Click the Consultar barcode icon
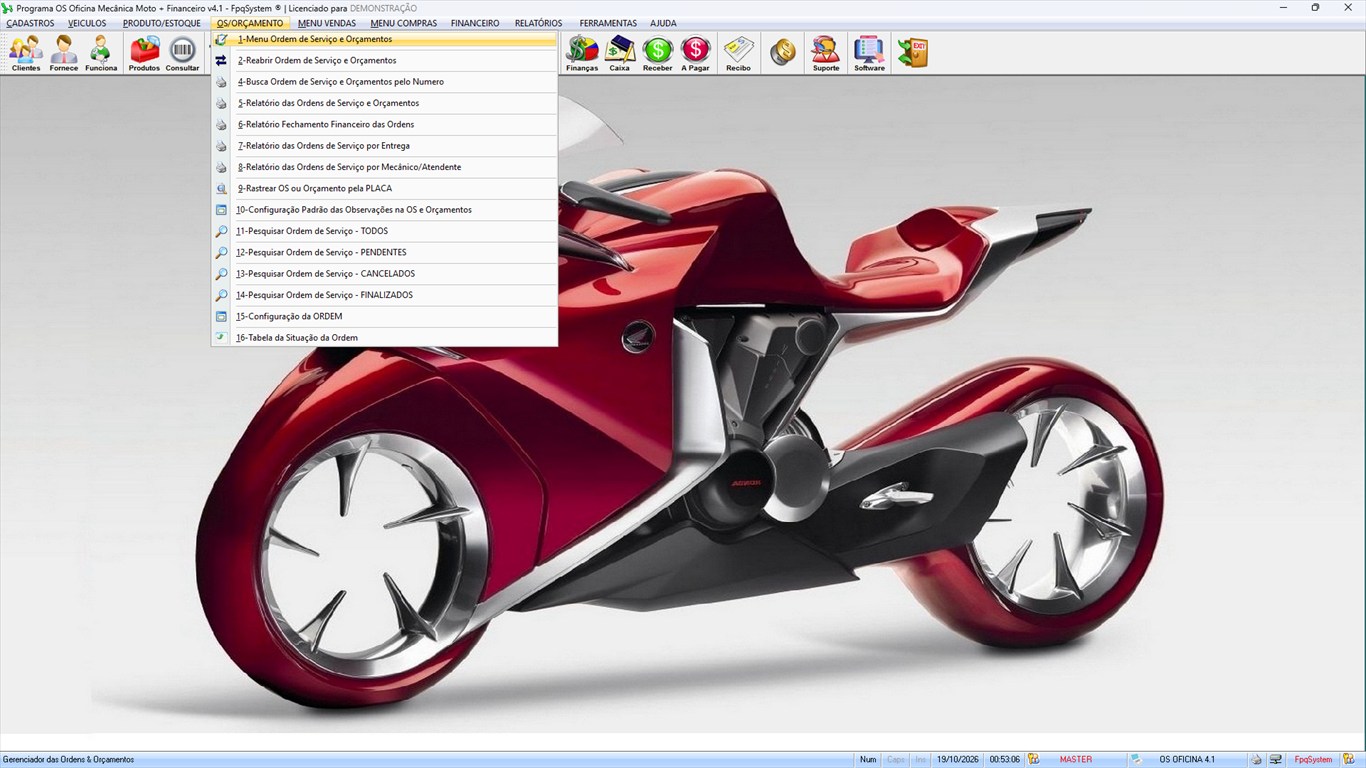The image size is (1366, 768). [x=182, y=53]
